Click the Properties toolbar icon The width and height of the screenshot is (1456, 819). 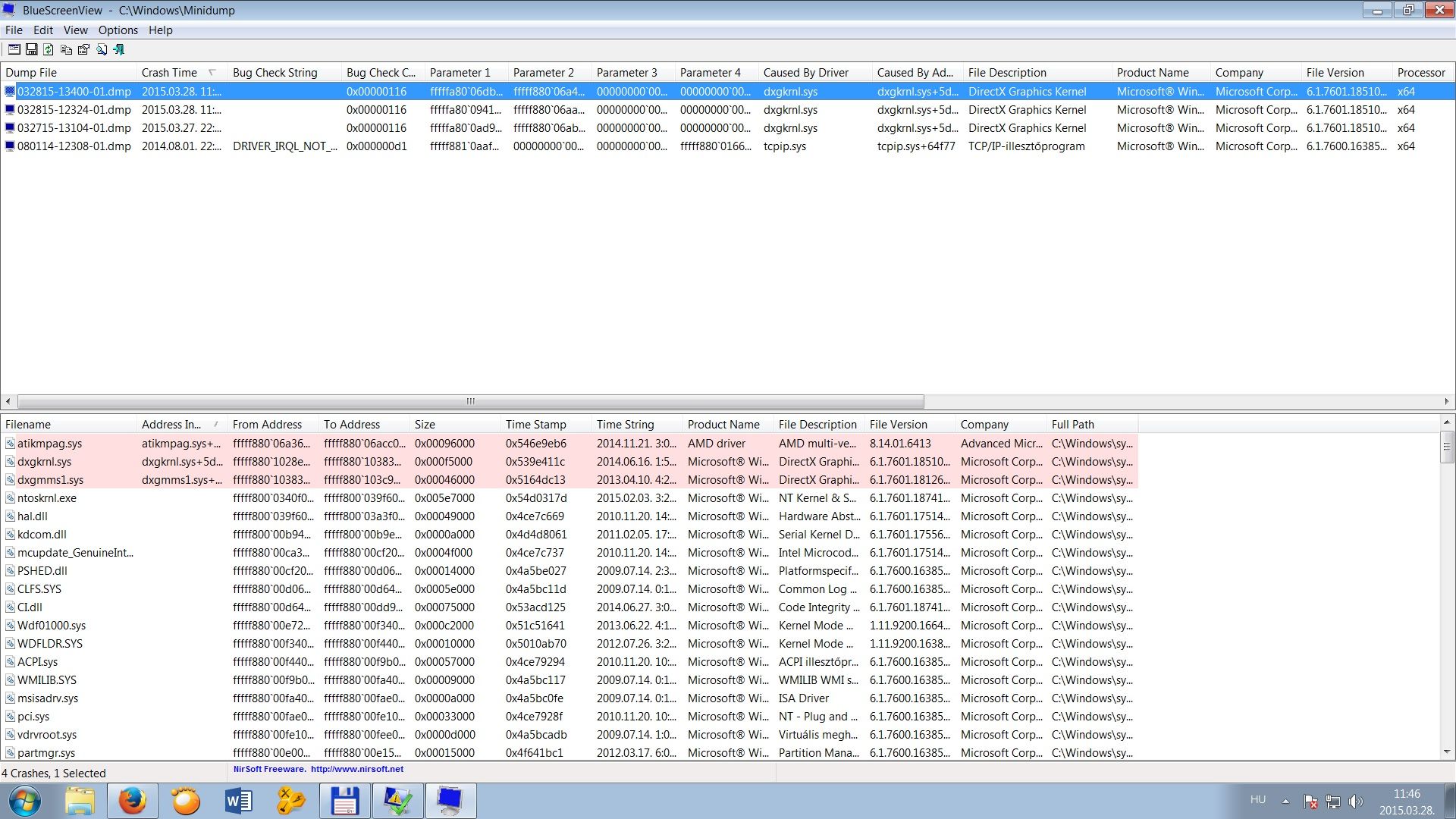(x=83, y=49)
